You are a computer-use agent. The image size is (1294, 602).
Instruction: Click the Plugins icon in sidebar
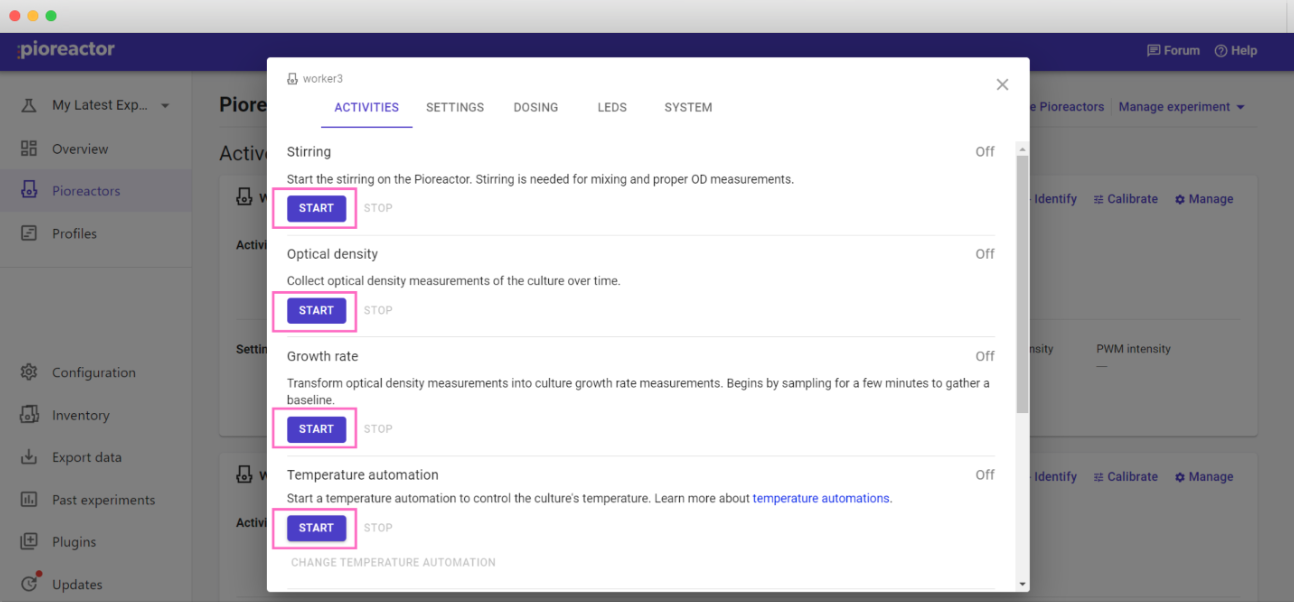coord(29,542)
